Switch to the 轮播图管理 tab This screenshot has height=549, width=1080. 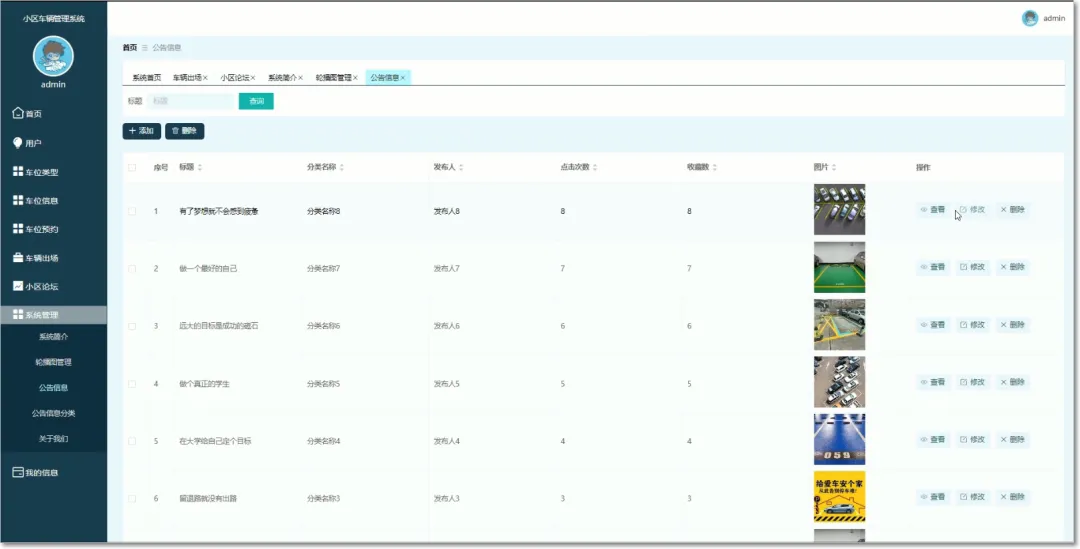[x=333, y=78]
